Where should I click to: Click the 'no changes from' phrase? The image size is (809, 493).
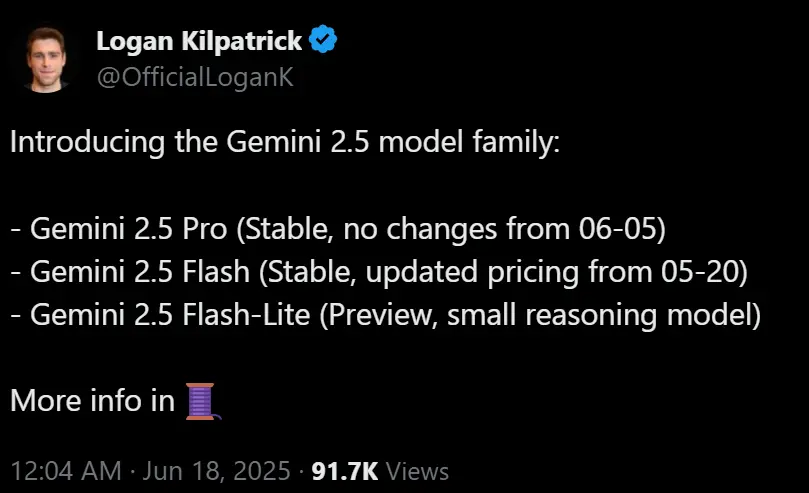coord(457,228)
